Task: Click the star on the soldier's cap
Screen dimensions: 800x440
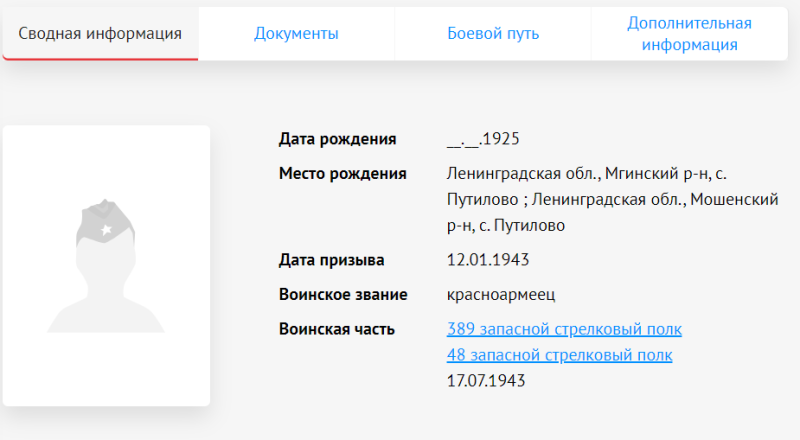Action: (x=106, y=232)
